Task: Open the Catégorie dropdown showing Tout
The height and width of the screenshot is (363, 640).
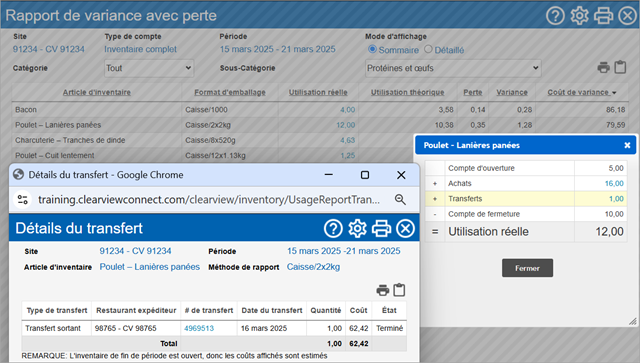Action: 149,68
